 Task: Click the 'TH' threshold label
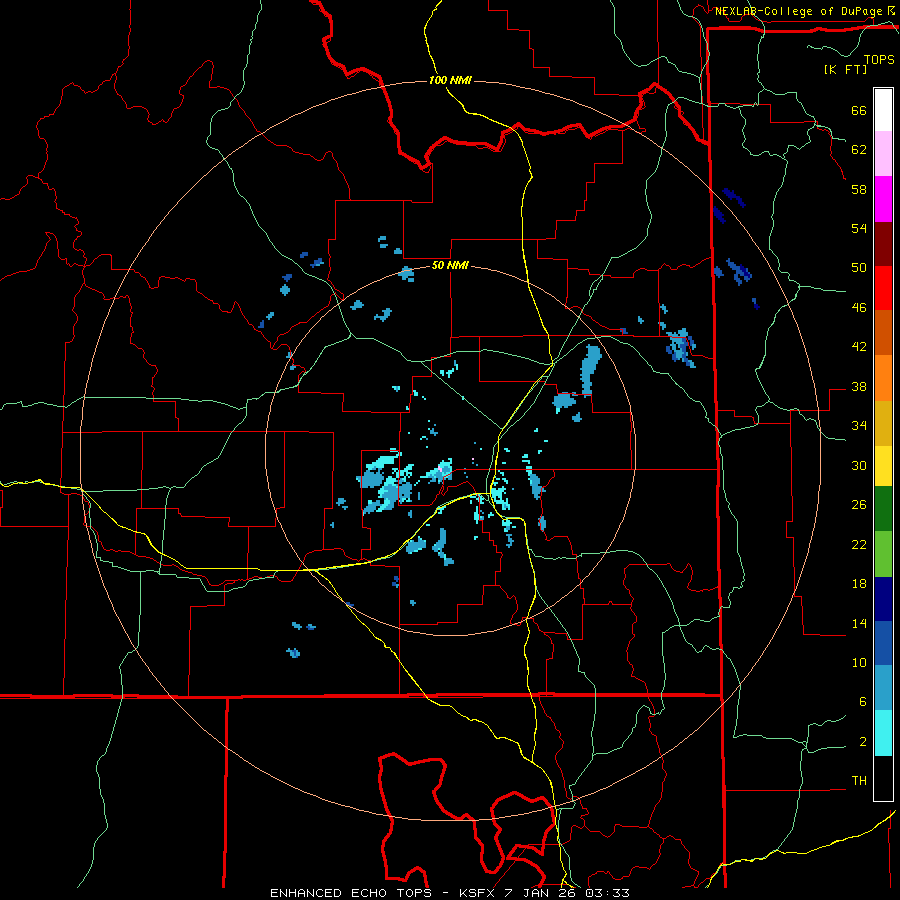(x=859, y=781)
